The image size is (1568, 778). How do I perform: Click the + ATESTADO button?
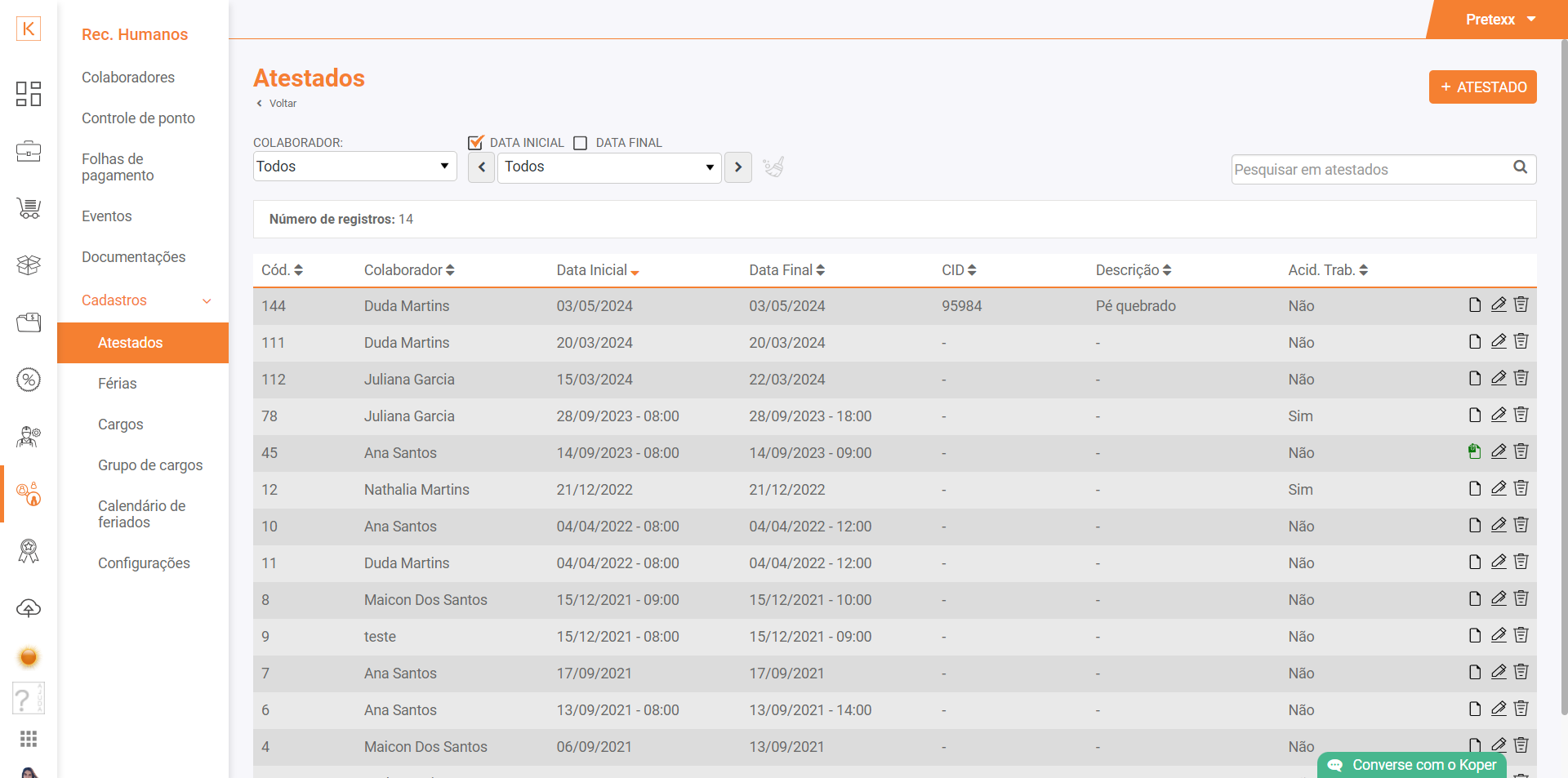pyautogui.click(x=1482, y=87)
